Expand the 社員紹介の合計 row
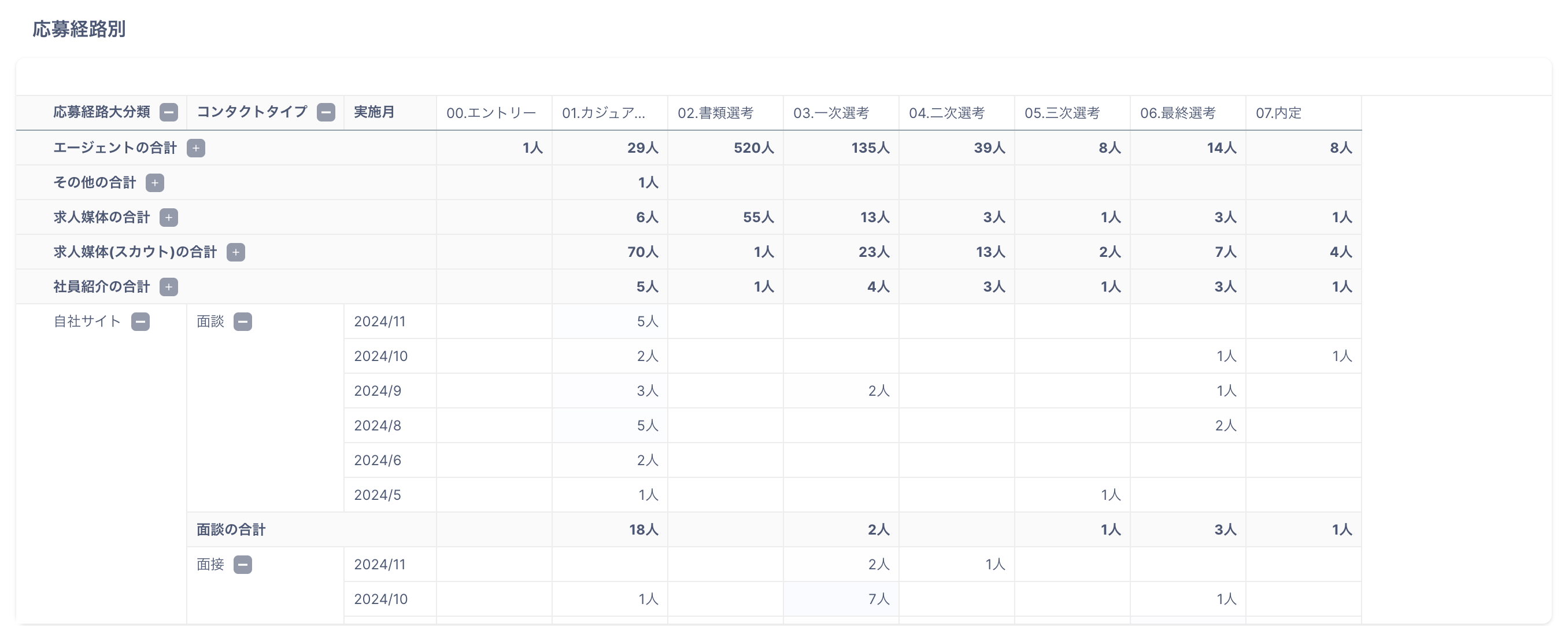The height and width of the screenshot is (626, 1568). click(169, 287)
